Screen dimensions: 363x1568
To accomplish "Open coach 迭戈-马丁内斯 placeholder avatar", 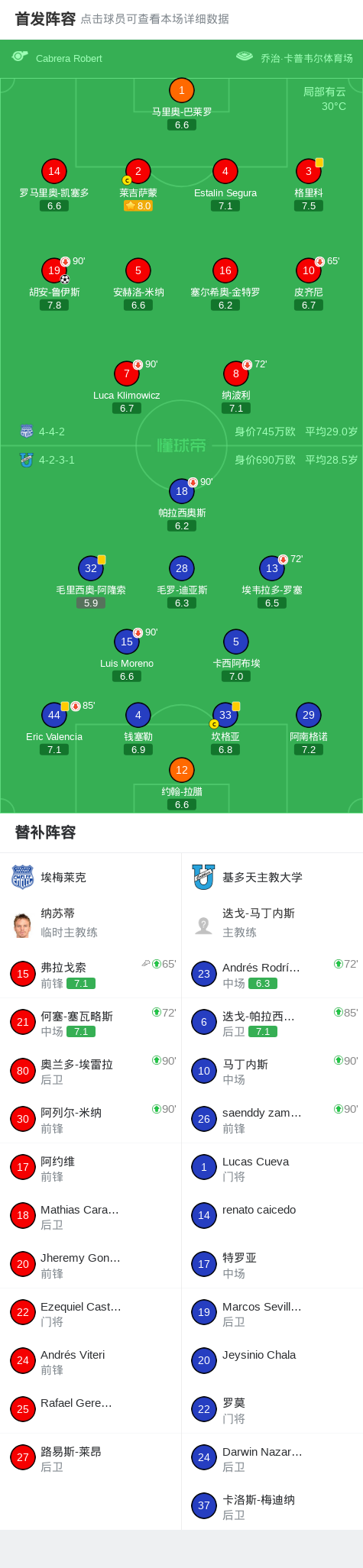I will (x=203, y=925).
